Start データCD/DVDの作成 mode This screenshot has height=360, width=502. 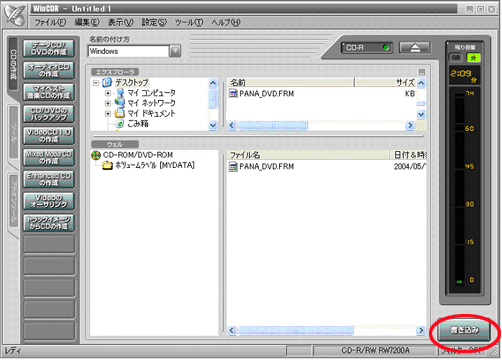tap(49, 49)
